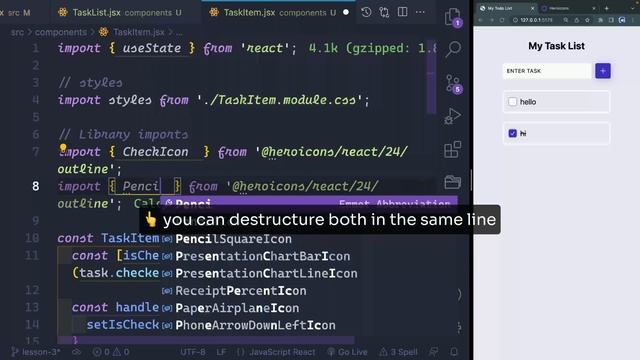The image size is (640, 360).
Task: Switch to the Heroicons browser tab
Action: [568, 8]
